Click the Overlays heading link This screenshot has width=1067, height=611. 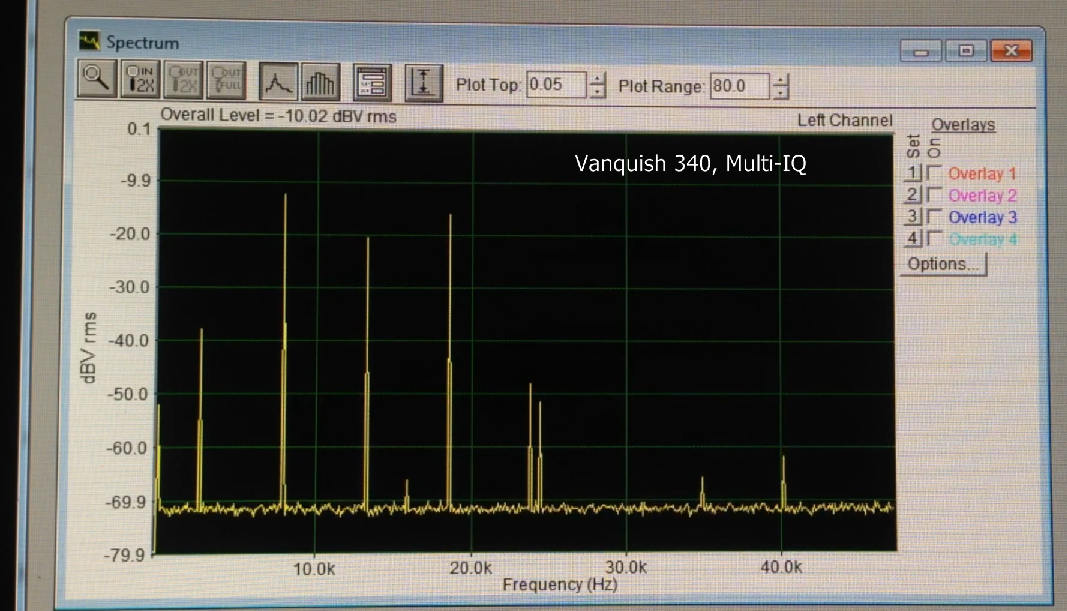click(x=963, y=125)
